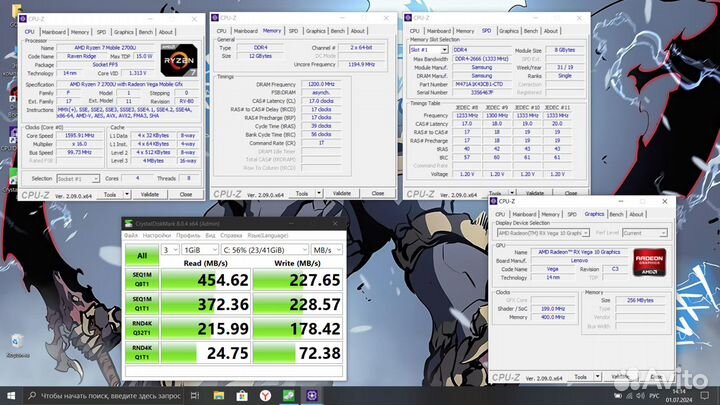Click Tools button in Graphics window
This screenshot has width=720, height=405.
[x=580, y=377]
